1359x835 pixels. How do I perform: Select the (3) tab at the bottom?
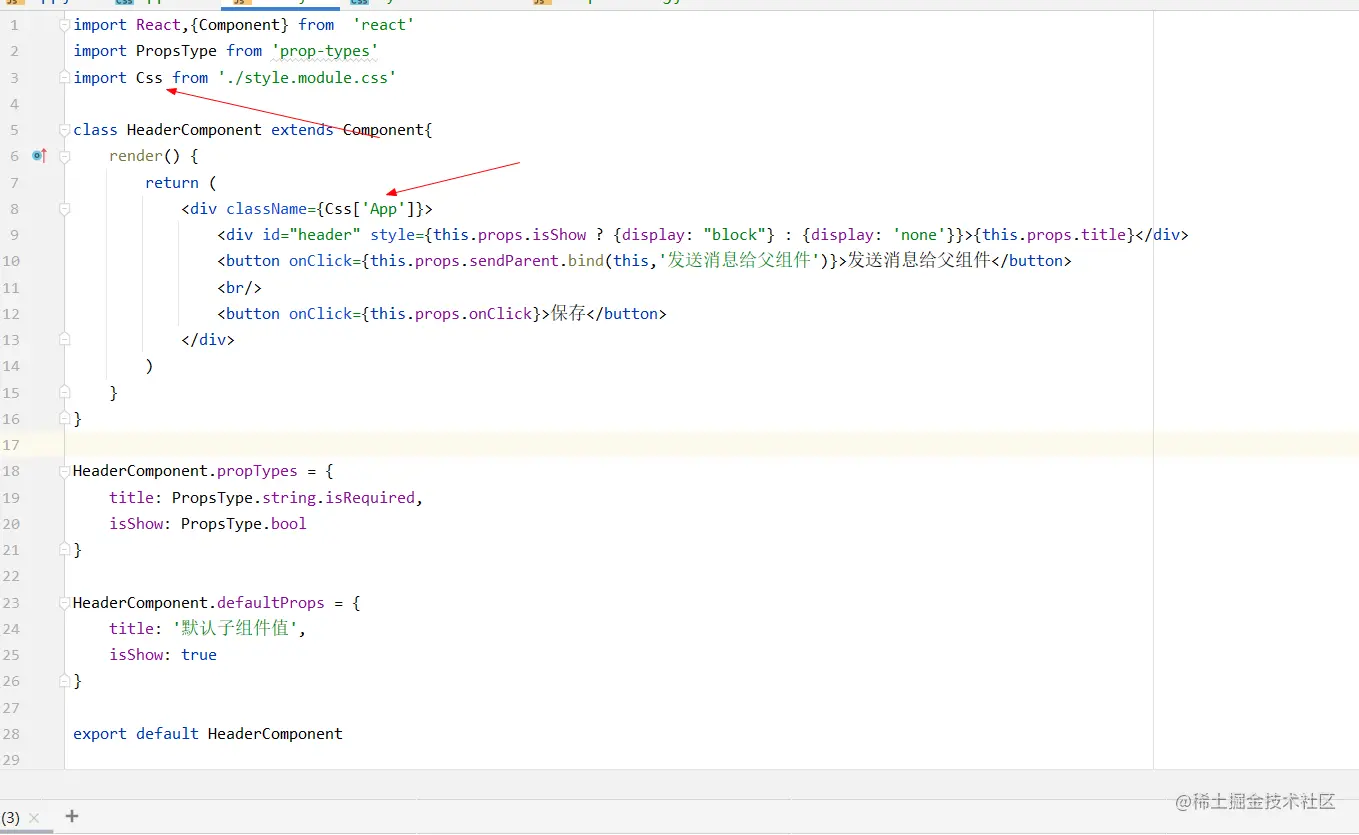pos(10,818)
